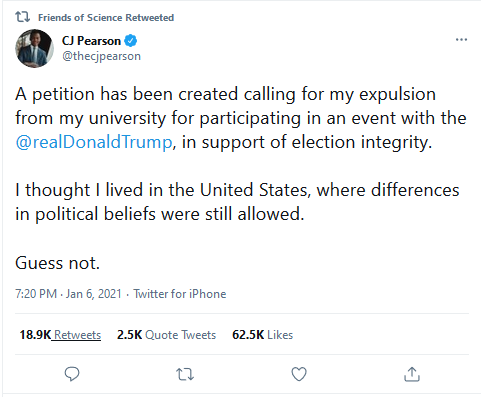The image size is (481, 397).
Task: View the 18.9K Retweets list
Action: tap(60, 335)
